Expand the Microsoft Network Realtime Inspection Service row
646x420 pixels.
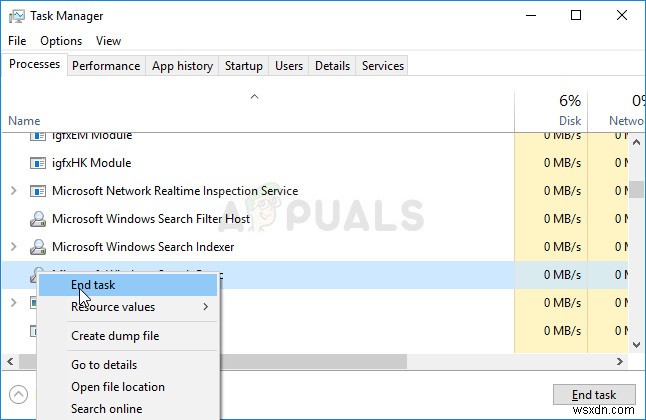(x=12, y=191)
